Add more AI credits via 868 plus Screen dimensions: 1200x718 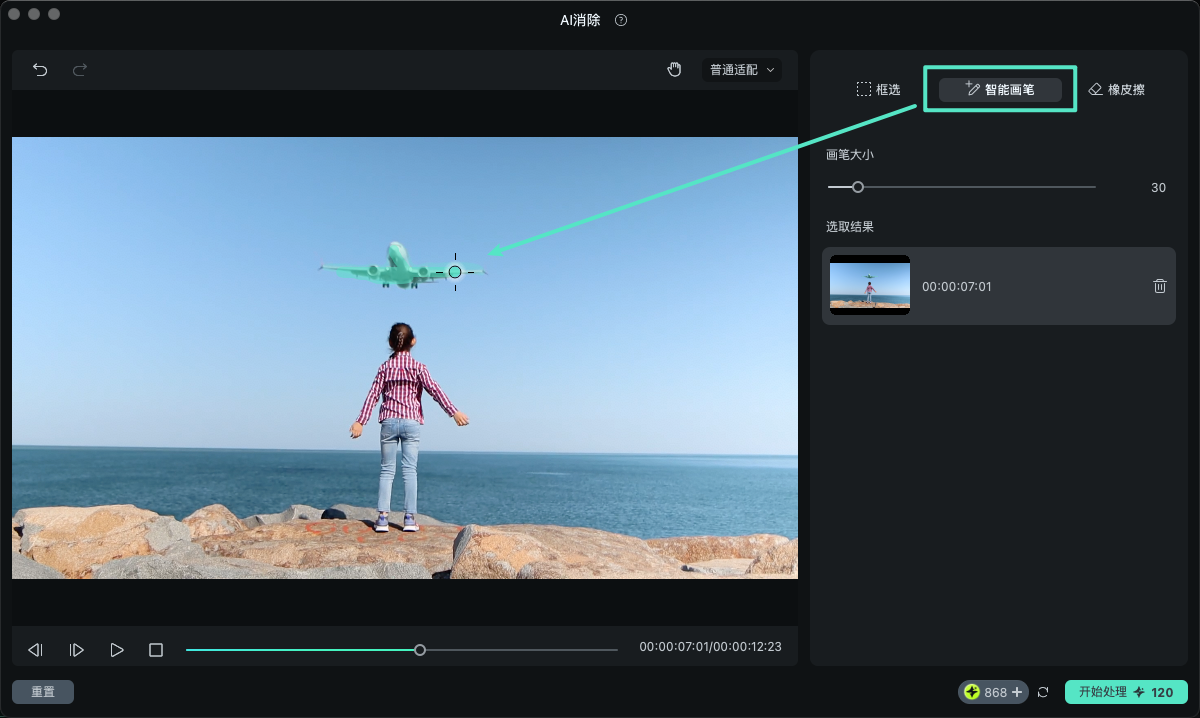(1017, 692)
